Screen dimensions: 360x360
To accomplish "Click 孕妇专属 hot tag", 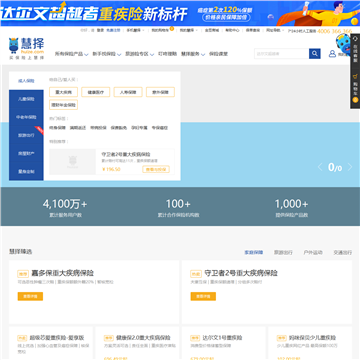I will 139,128.
